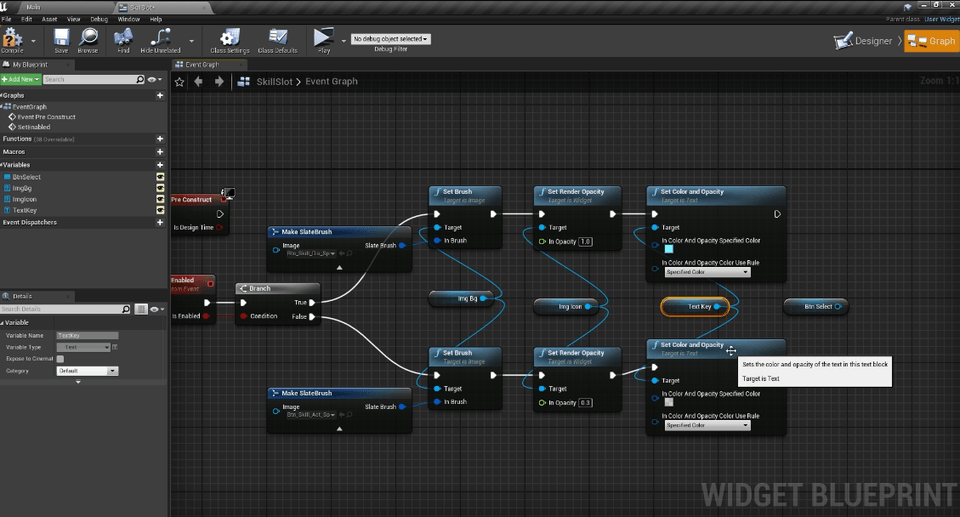
Task: Toggle visibility eye for BtnSelect variable
Action: point(160,177)
